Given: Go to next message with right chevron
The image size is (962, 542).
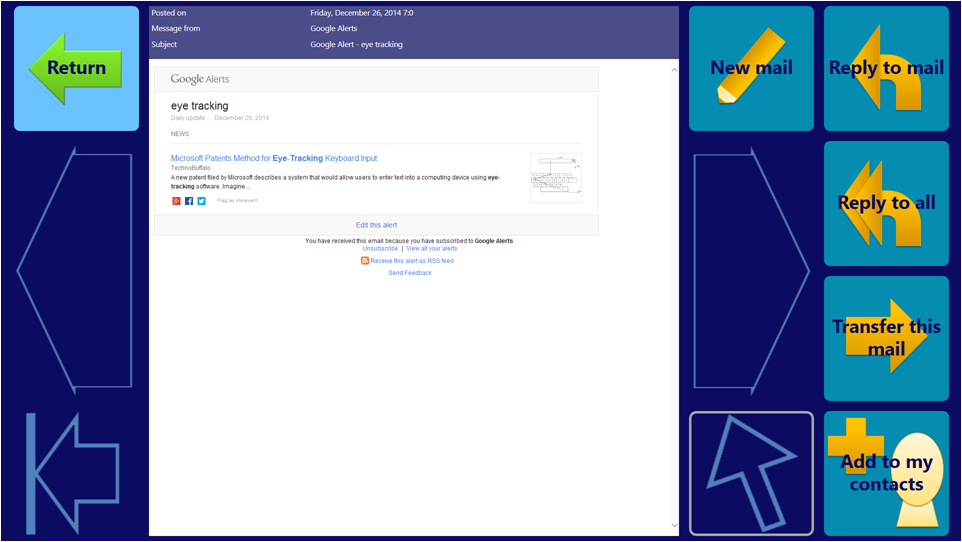Looking at the screenshot, I should pyautogui.click(x=752, y=270).
